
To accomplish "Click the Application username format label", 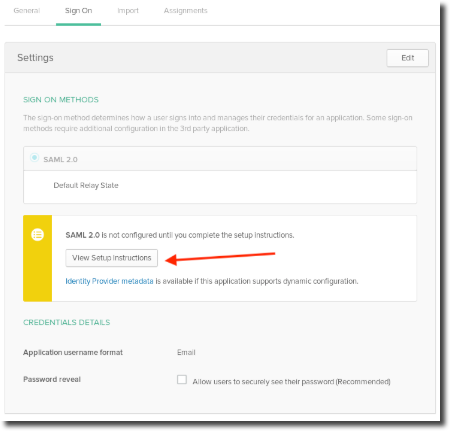I will pyautogui.click(x=73, y=352).
